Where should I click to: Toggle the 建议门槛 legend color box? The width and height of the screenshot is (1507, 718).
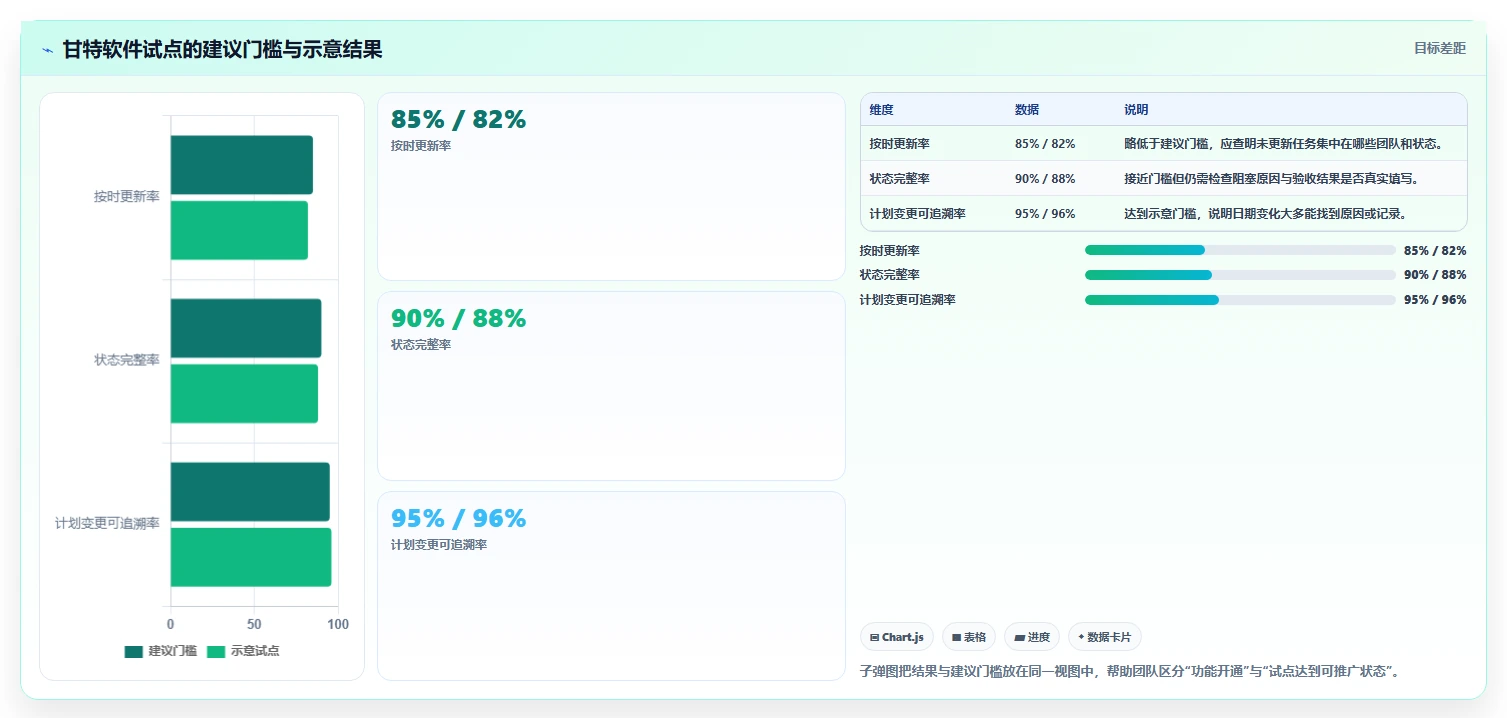click(134, 651)
